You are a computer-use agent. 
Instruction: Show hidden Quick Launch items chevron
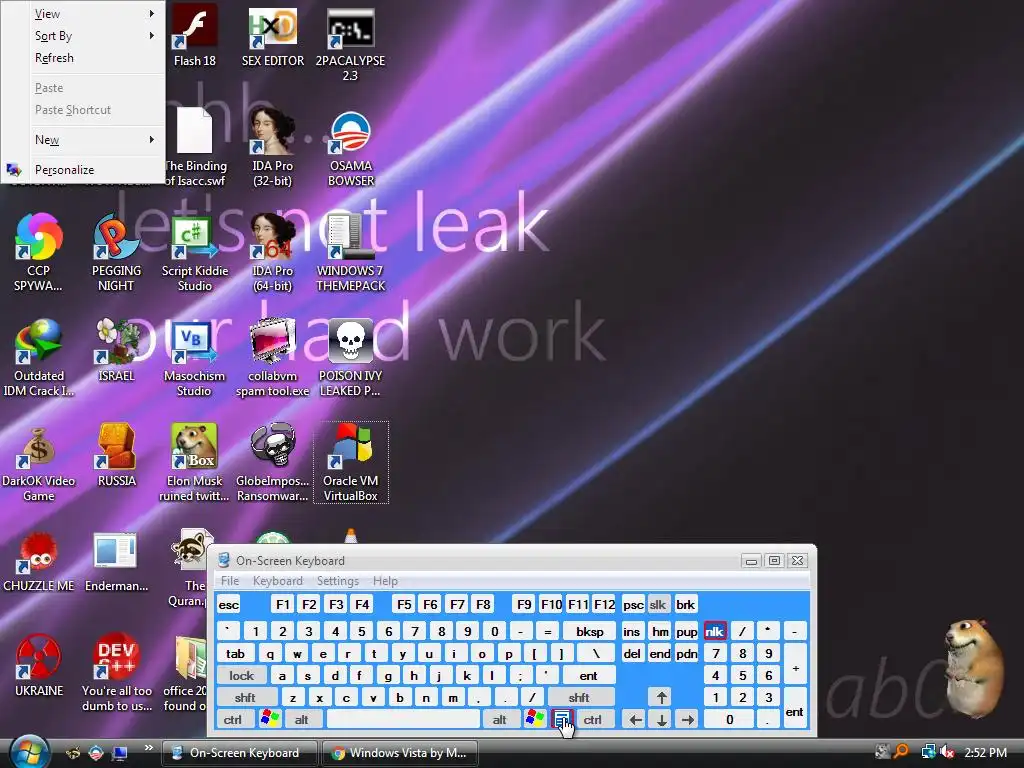coord(148,748)
